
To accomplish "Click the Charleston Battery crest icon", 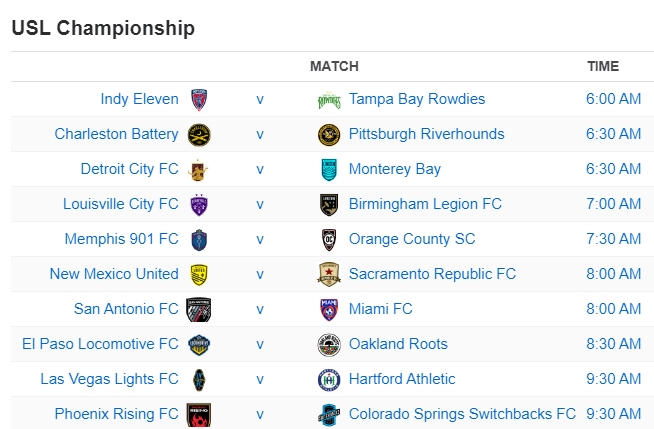I will pyautogui.click(x=198, y=135).
